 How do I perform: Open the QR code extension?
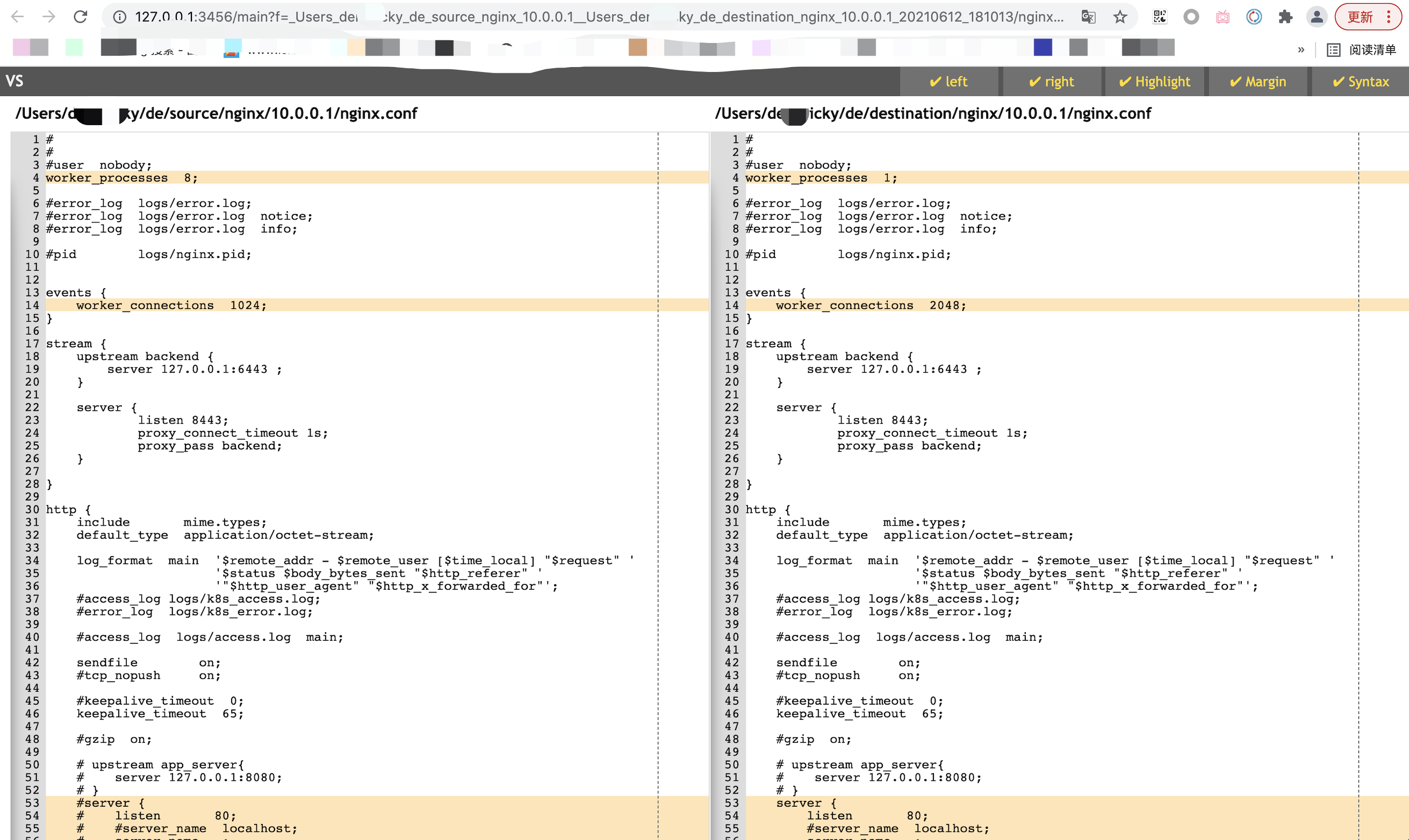pos(1159,17)
